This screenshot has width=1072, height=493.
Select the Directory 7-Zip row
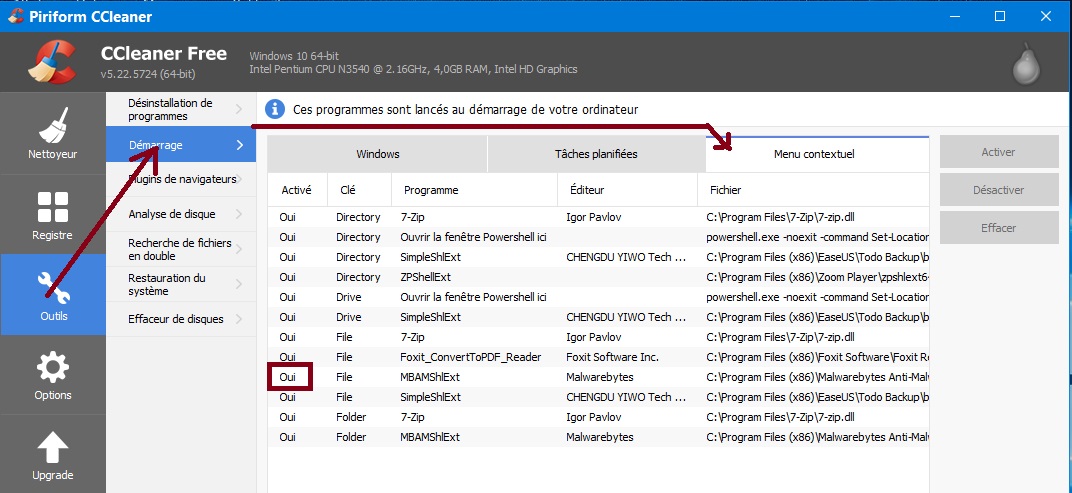(x=598, y=217)
